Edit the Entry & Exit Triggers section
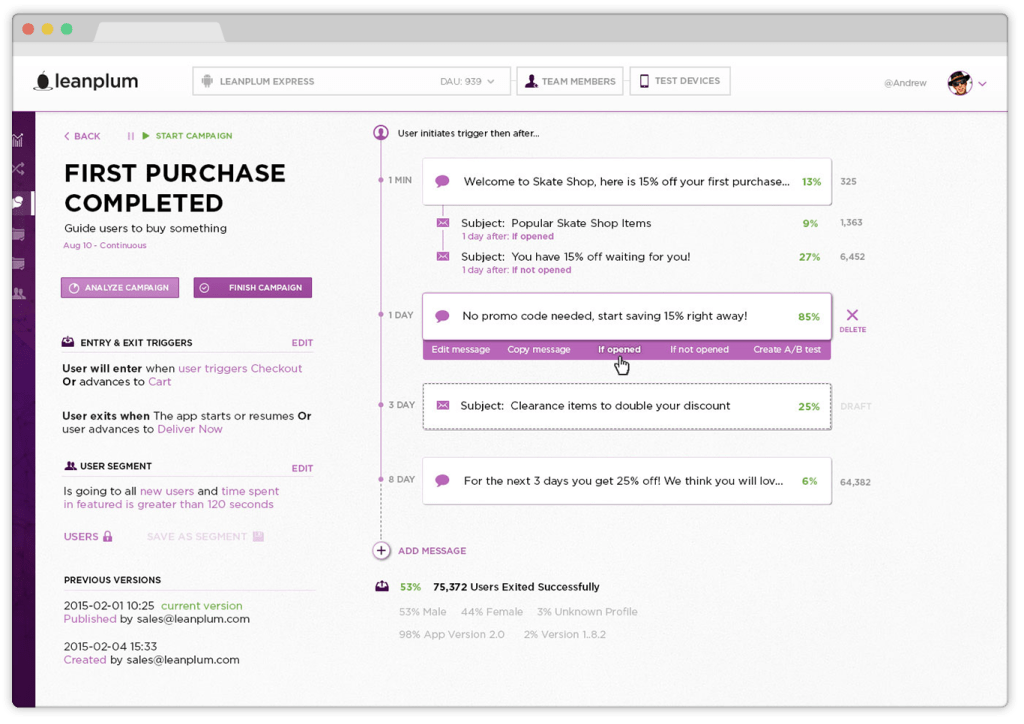This screenshot has width=1024, height=724. tap(302, 343)
